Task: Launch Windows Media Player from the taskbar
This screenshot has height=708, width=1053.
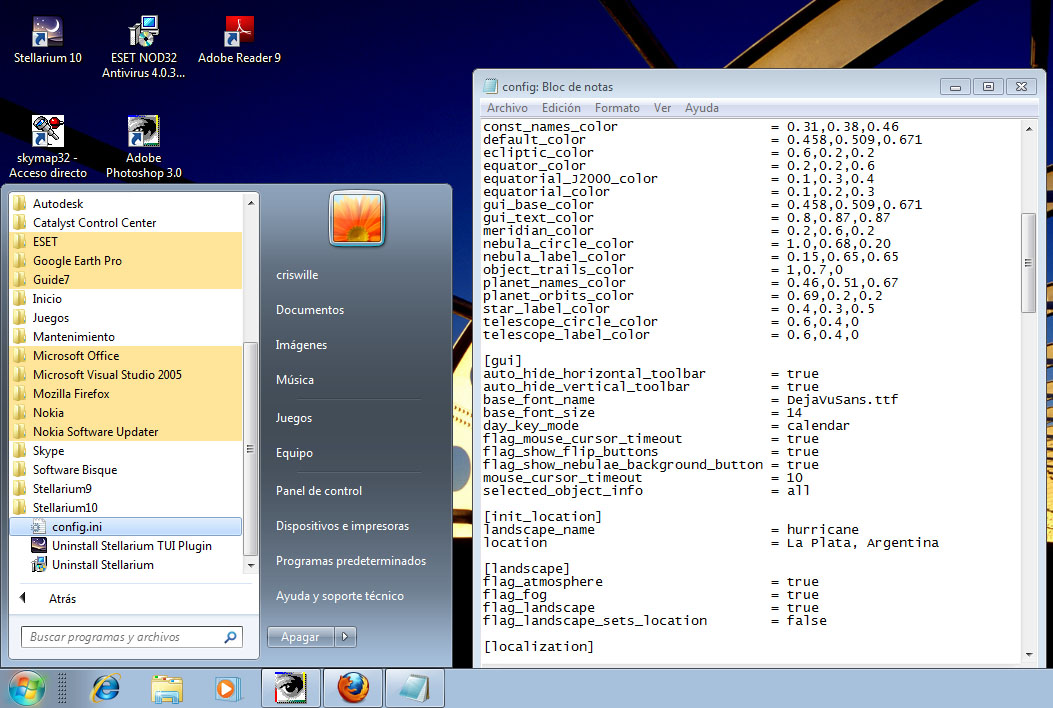Action: pyautogui.click(x=227, y=689)
